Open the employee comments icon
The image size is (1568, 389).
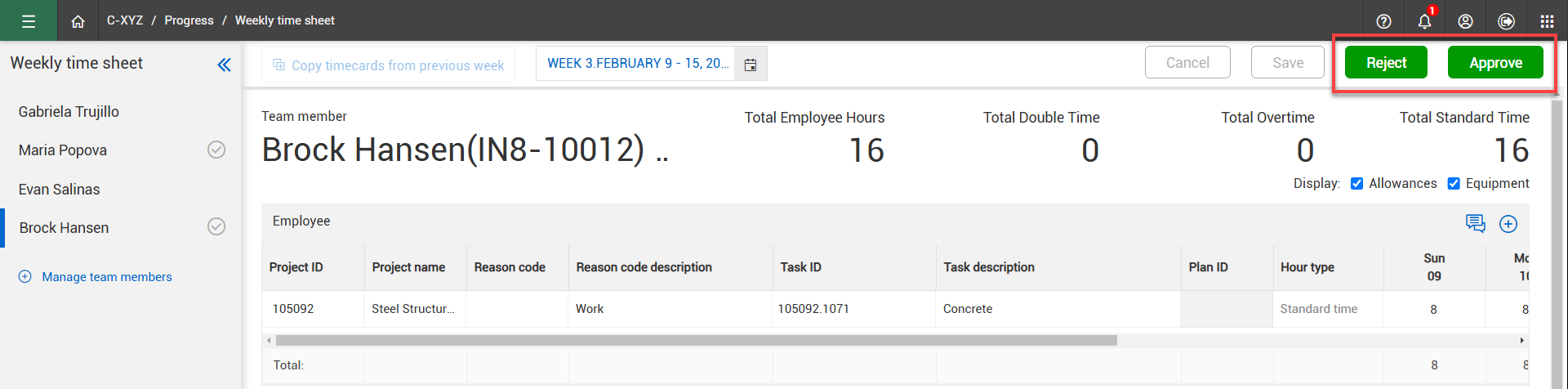click(1475, 223)
